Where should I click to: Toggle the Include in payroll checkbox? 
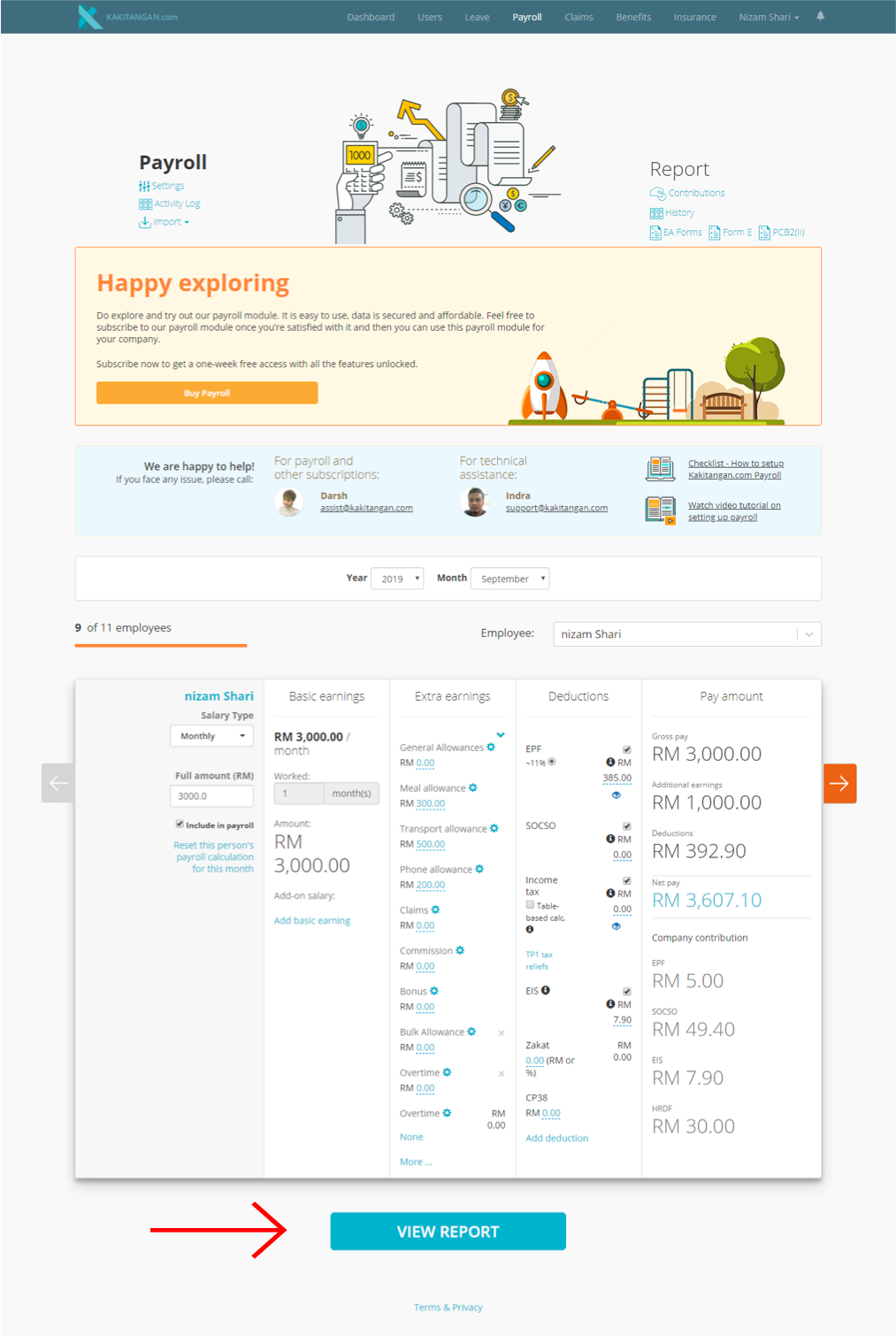pos(180,824)
